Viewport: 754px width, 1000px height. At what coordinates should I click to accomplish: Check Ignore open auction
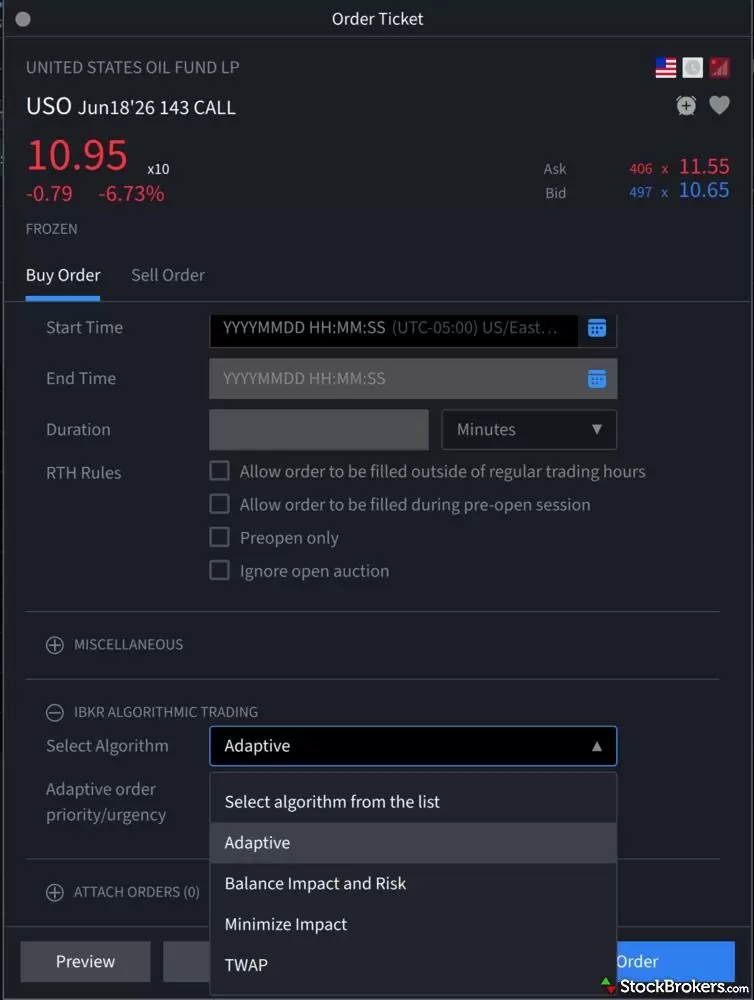[219, 570]
